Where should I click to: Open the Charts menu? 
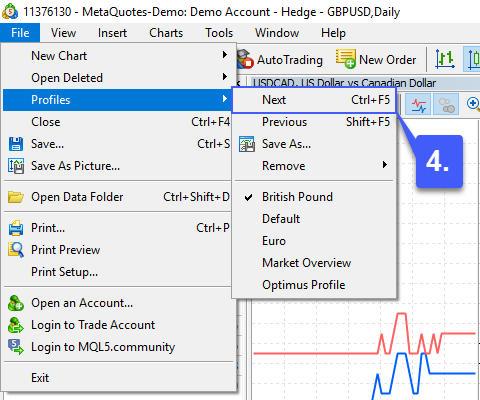tap(166, 33)
